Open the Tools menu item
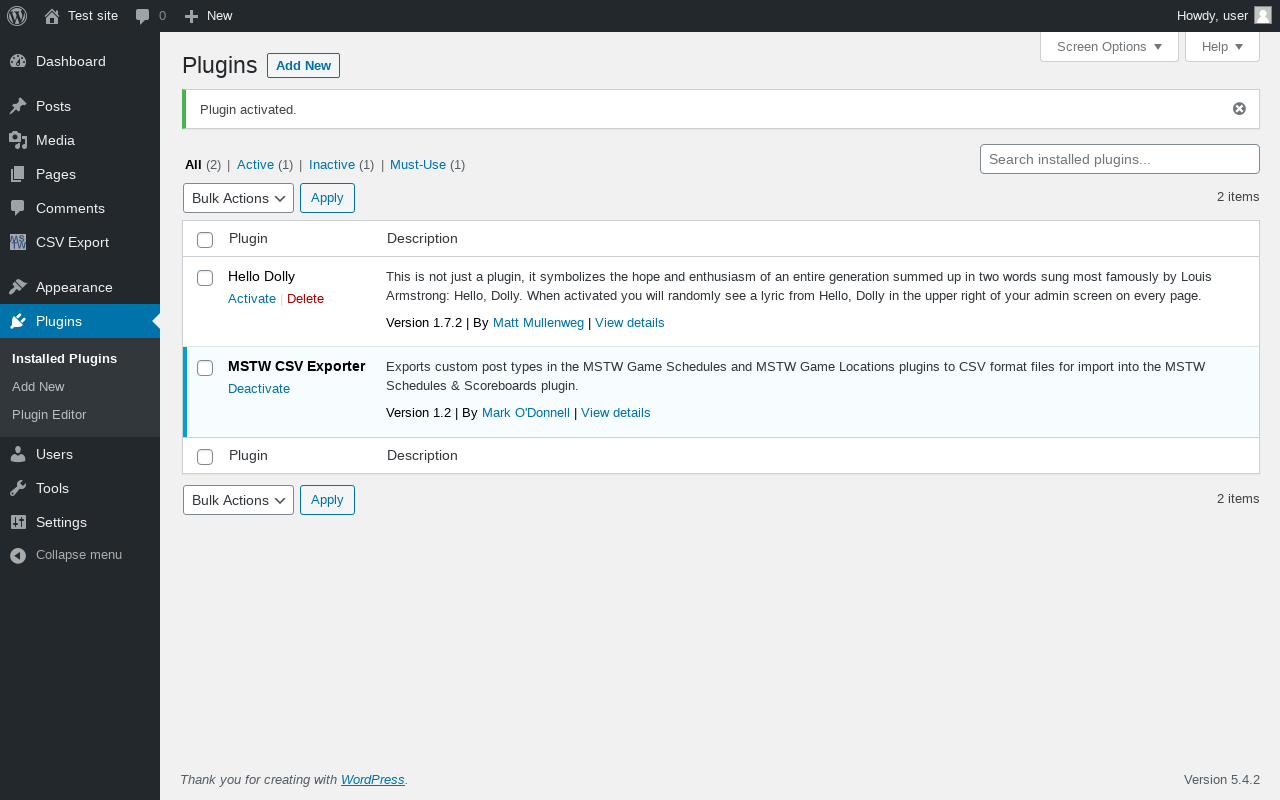The image size is (1280, 800). [x=80, y=488]
